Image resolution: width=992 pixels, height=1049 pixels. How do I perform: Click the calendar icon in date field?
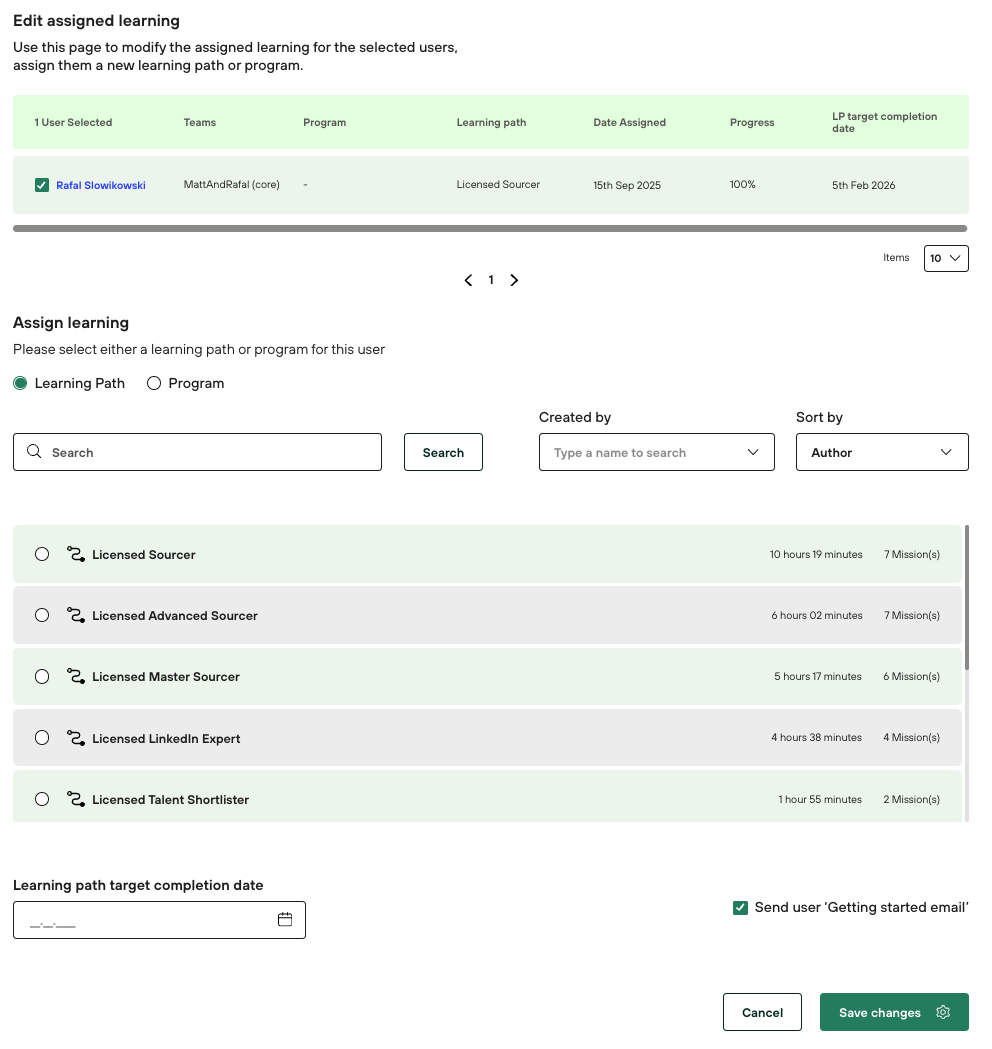click(x=285, y=920)
